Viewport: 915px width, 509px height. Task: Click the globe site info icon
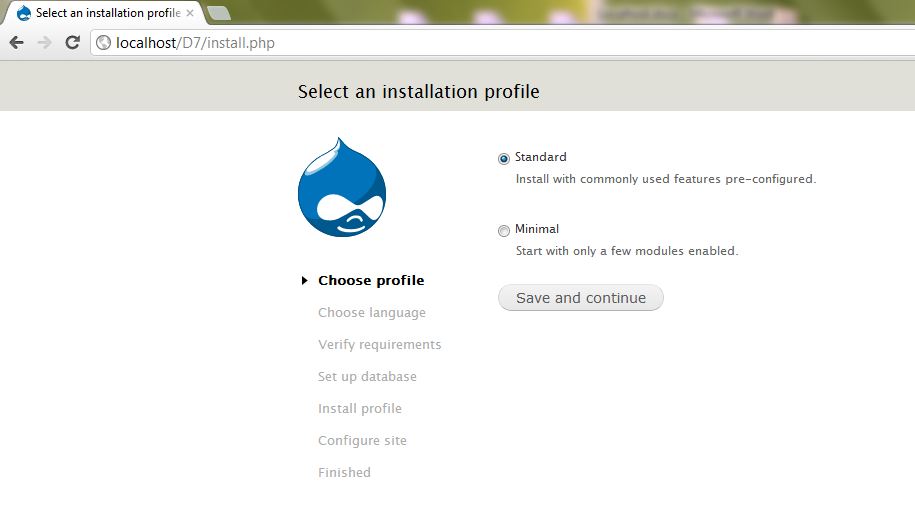click(x=103, y=43)
